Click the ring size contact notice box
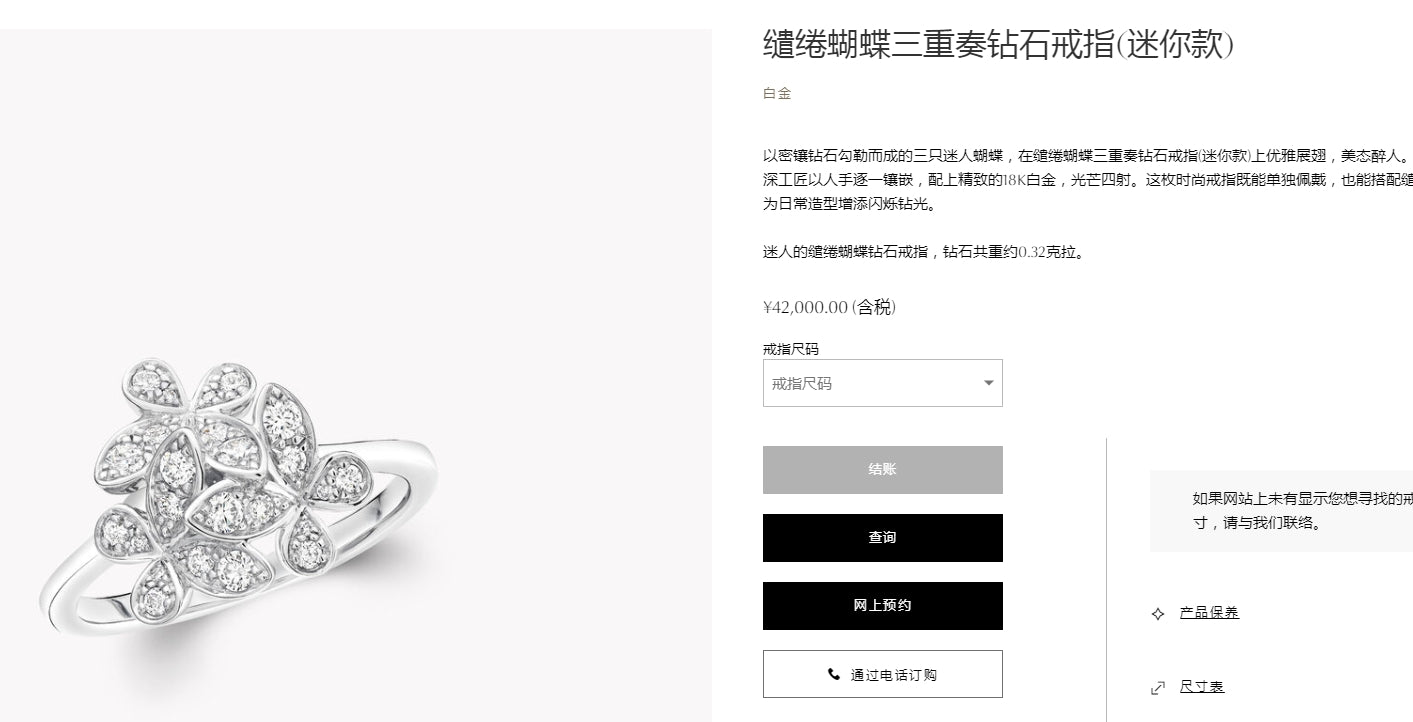The width and height of the screenshot is (1413, 722). 1281,510
